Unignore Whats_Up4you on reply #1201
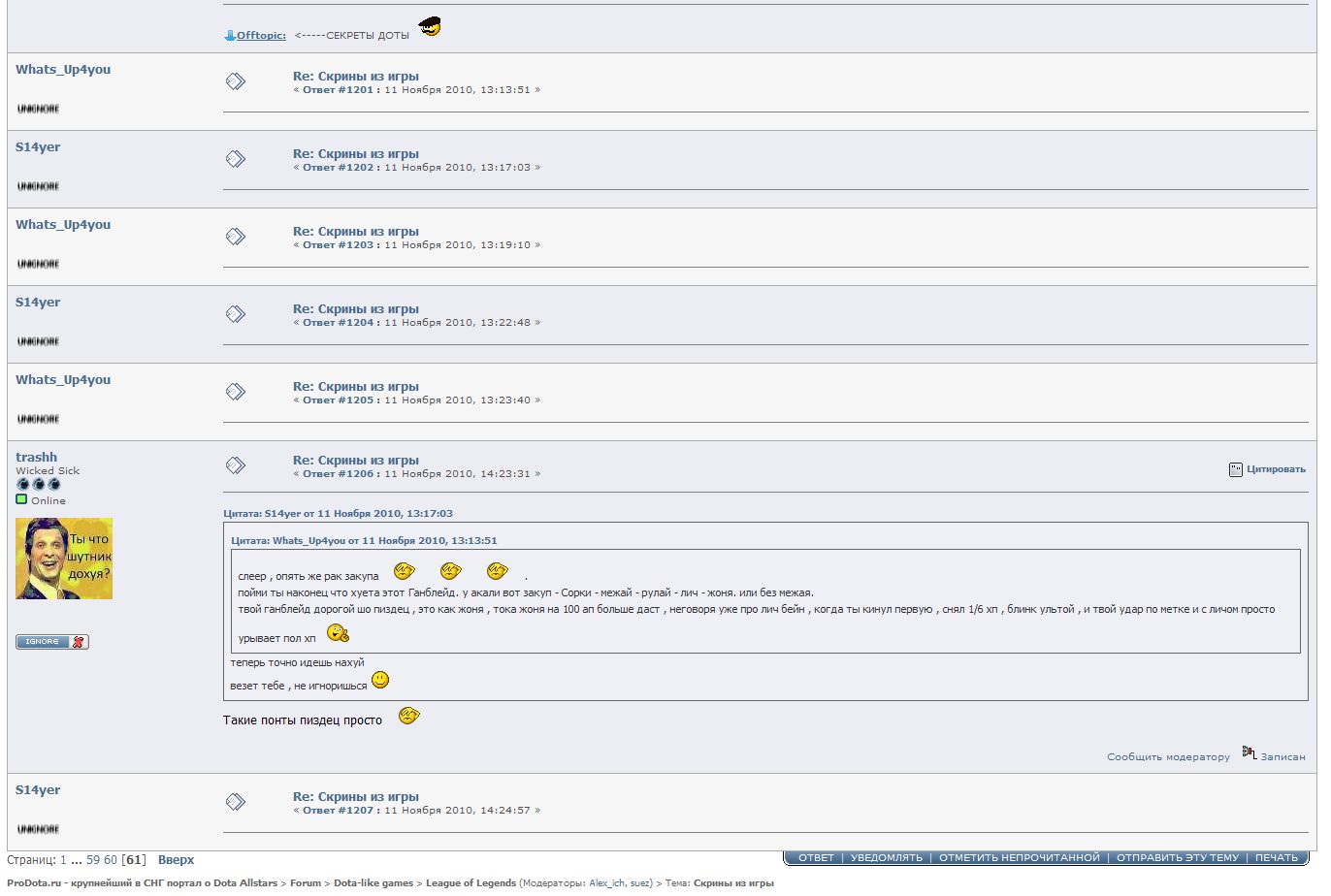 coord(38,109)
